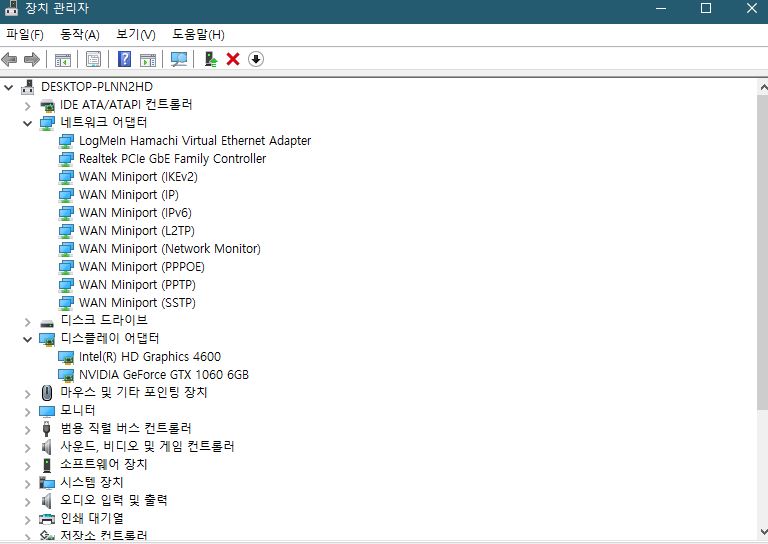Click the Disable device down-arrow icon
This screenshot has height=544, width=768.
pos(256,59)
